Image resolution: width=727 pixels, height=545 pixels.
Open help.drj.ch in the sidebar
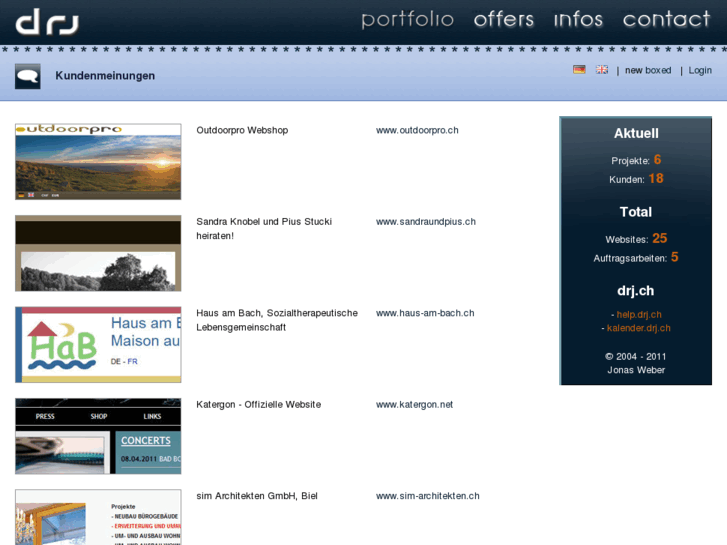tap(639, 314)
